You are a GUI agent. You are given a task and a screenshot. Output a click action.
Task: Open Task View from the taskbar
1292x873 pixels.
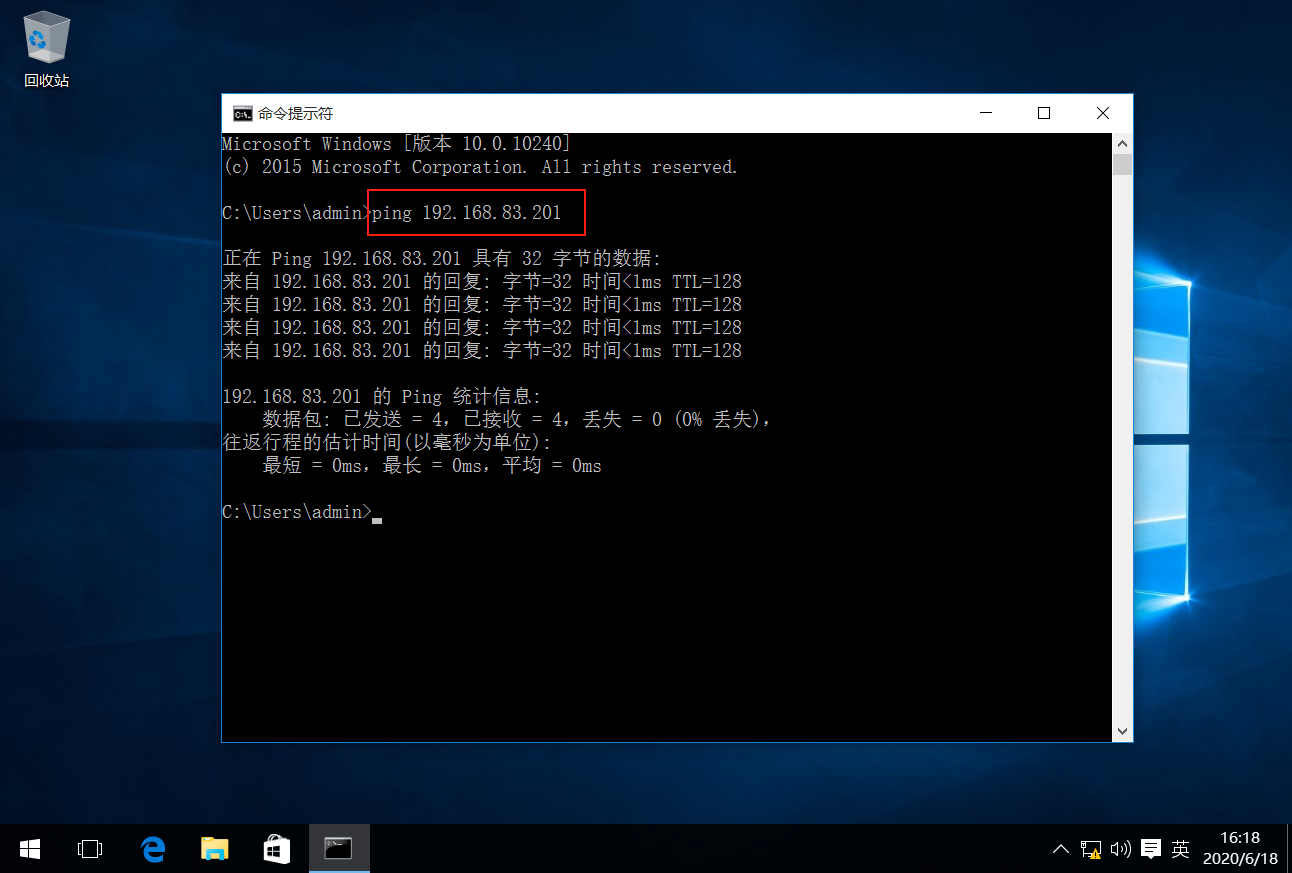click(90, 848)
